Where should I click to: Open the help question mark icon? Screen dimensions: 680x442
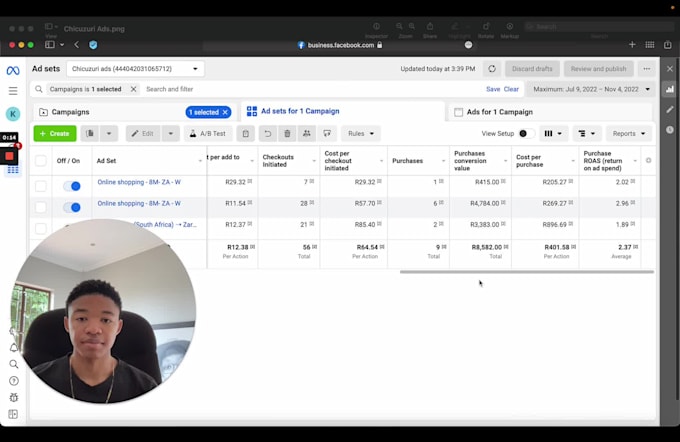(x=13, y=381)
